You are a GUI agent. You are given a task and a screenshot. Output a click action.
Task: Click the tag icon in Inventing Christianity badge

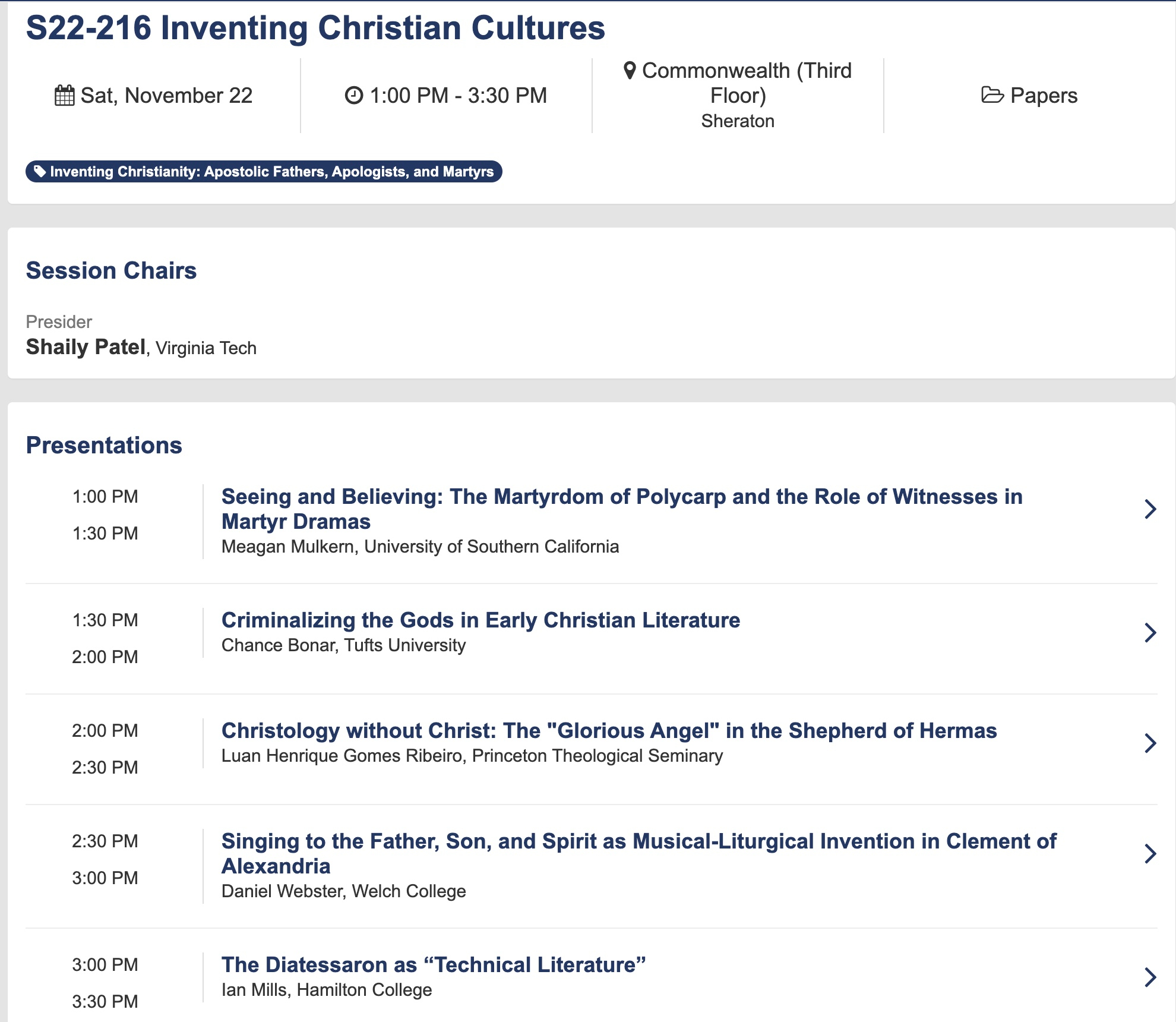pyautogui.click(x=40, y=172)
